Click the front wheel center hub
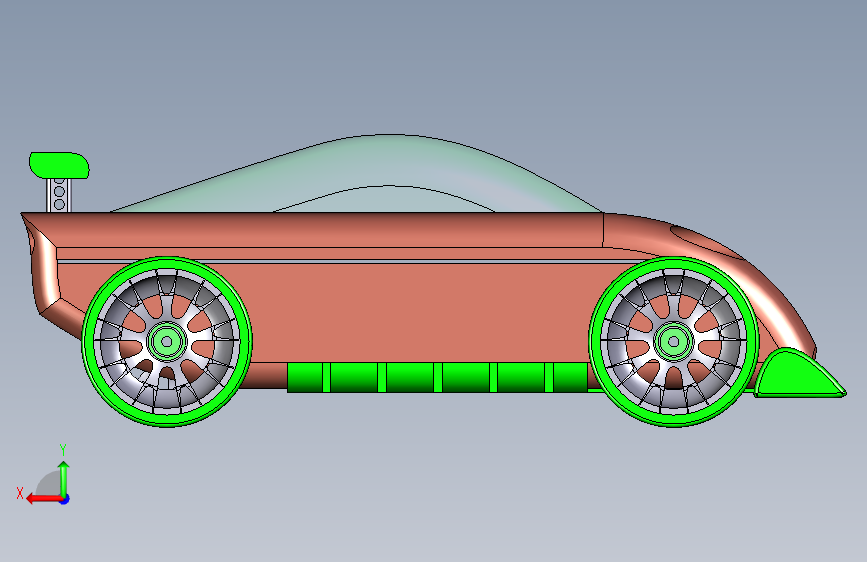 [674, 342]
